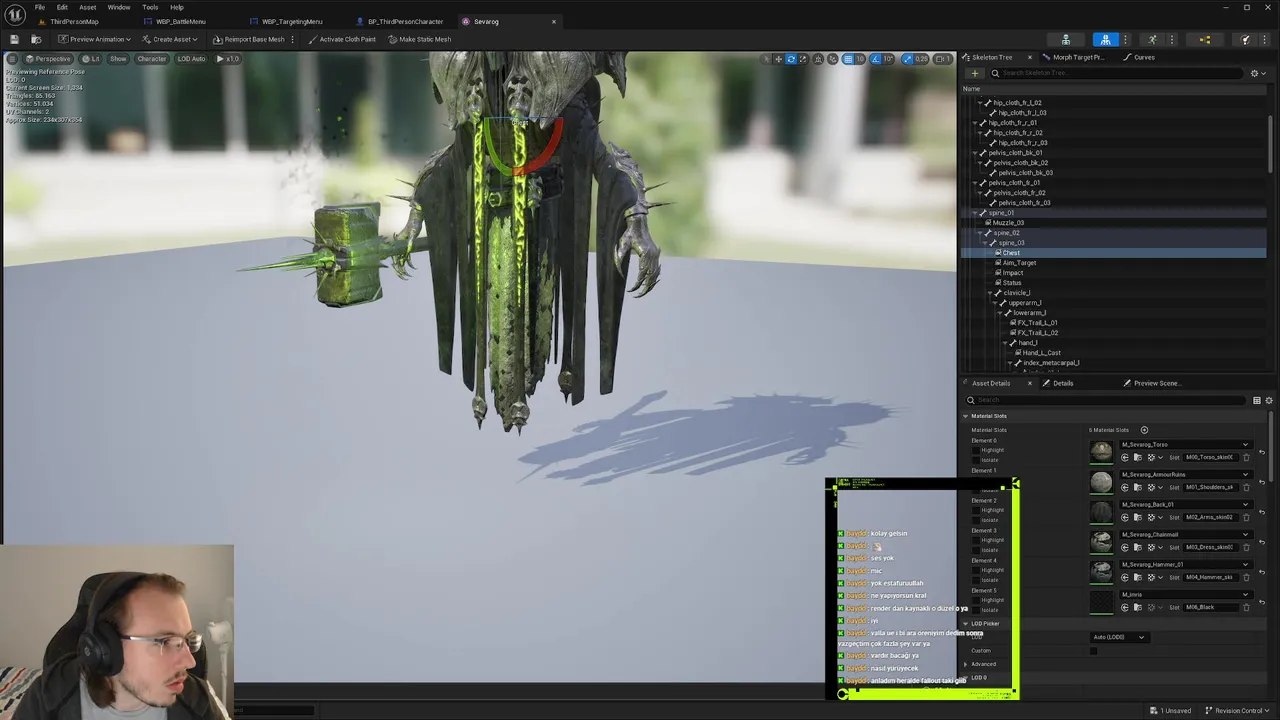1280x720 pixels.
Task: Toggle scale snapping in viewport
Action: tap(907, 59)
